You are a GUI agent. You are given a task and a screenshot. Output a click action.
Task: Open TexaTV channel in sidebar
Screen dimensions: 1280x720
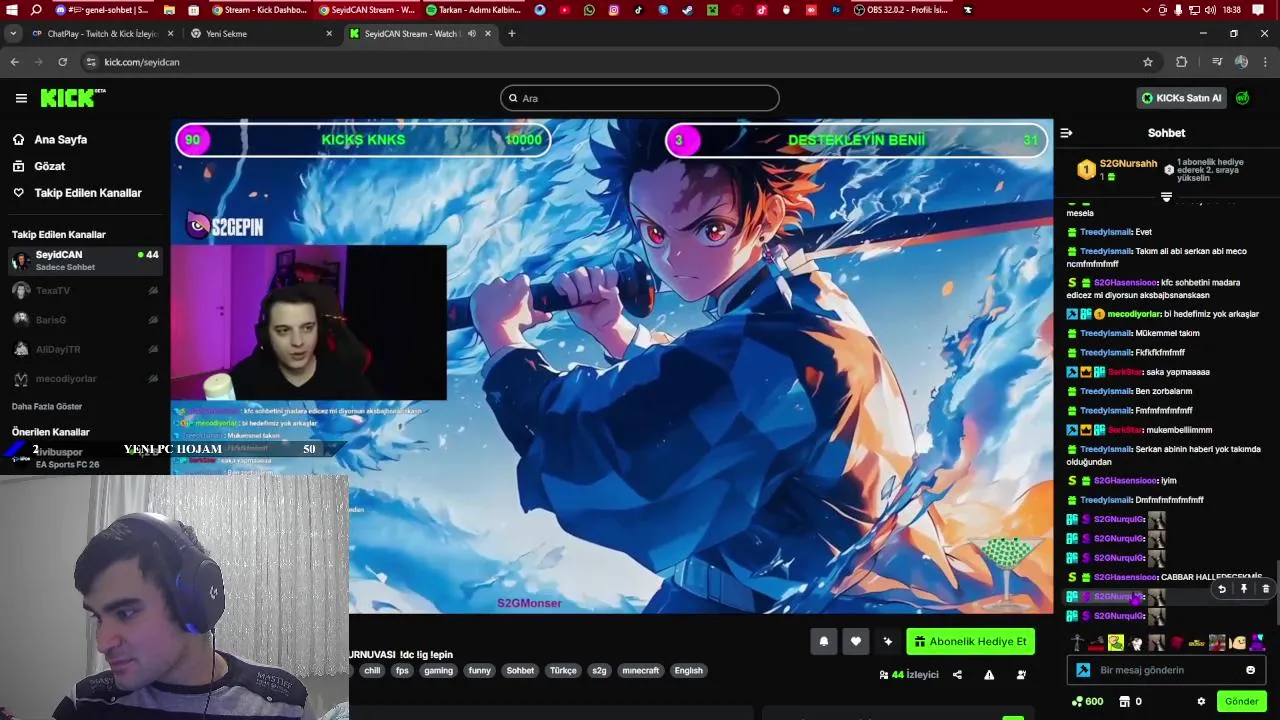[x=85, y=291]
